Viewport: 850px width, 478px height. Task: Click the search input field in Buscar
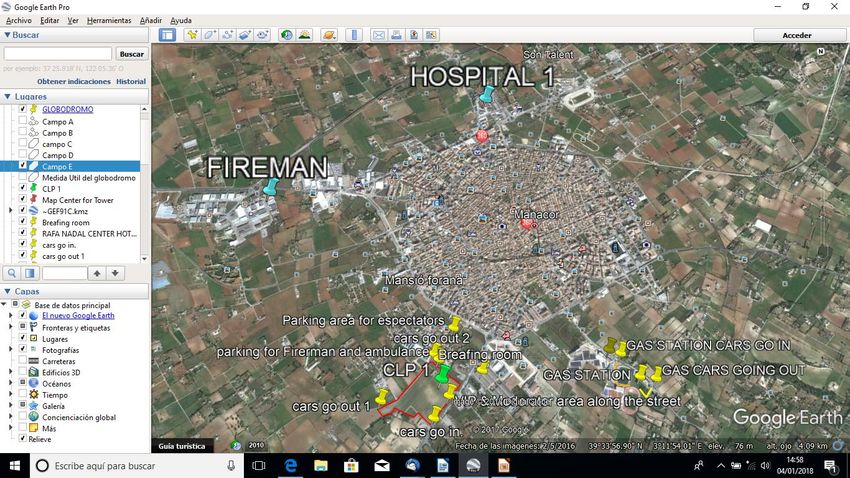tap(58, 54)
